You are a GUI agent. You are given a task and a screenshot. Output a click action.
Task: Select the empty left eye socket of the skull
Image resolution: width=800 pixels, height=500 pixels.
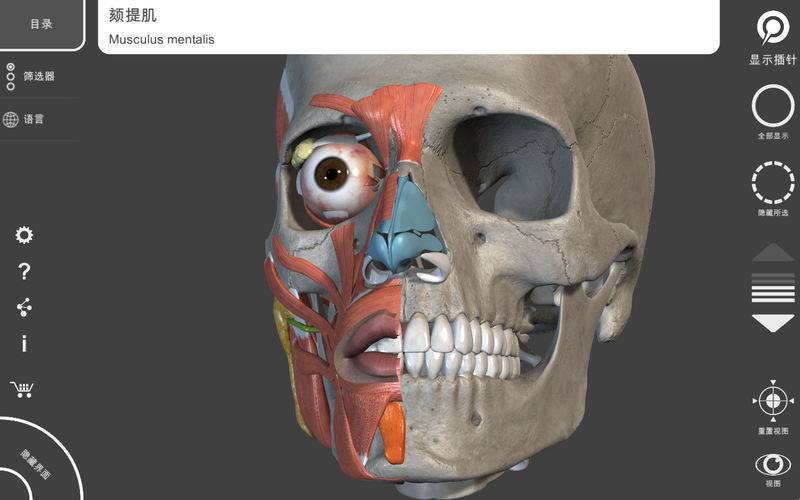click(513, 167)
